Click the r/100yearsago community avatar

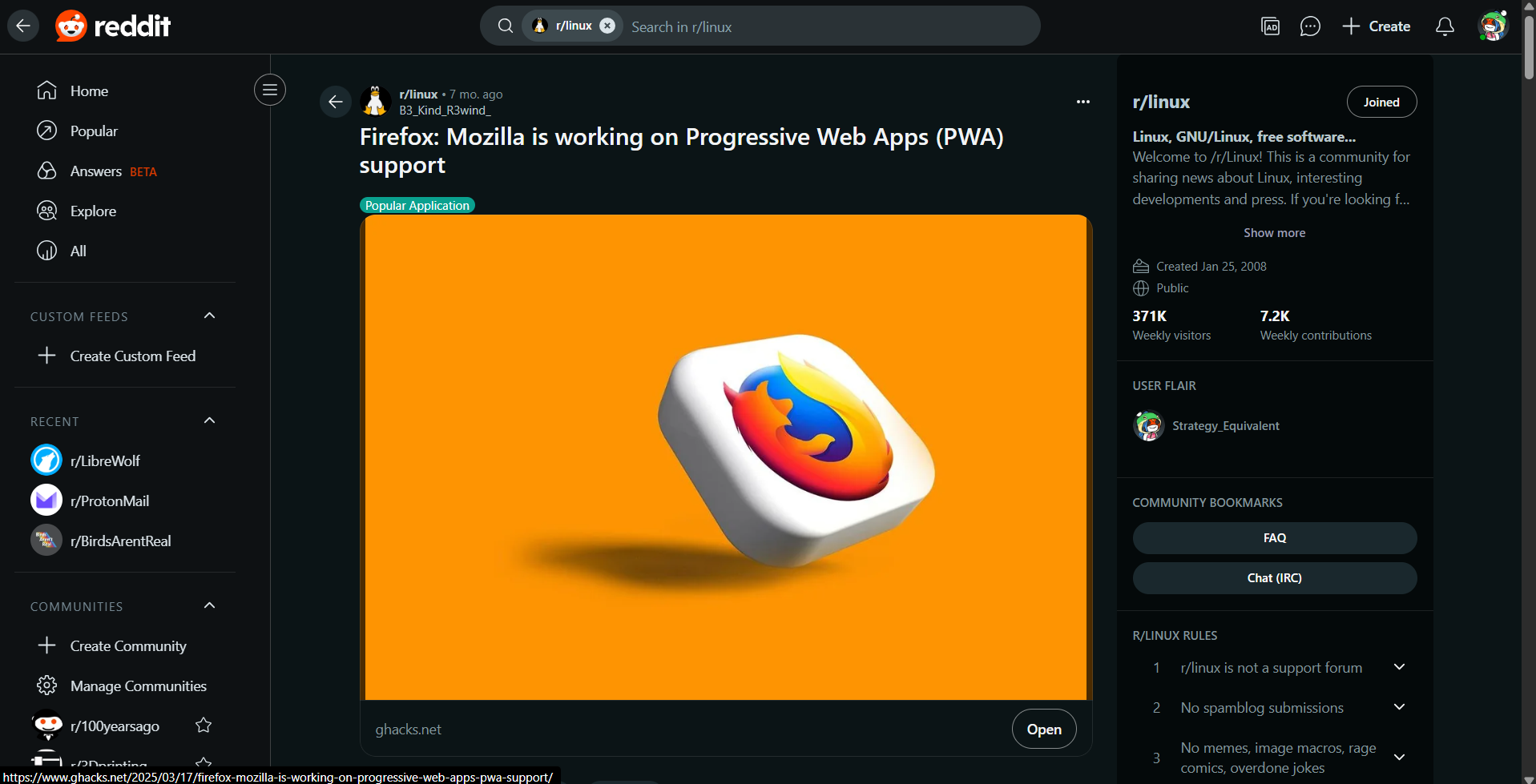(x=47, y=726)
